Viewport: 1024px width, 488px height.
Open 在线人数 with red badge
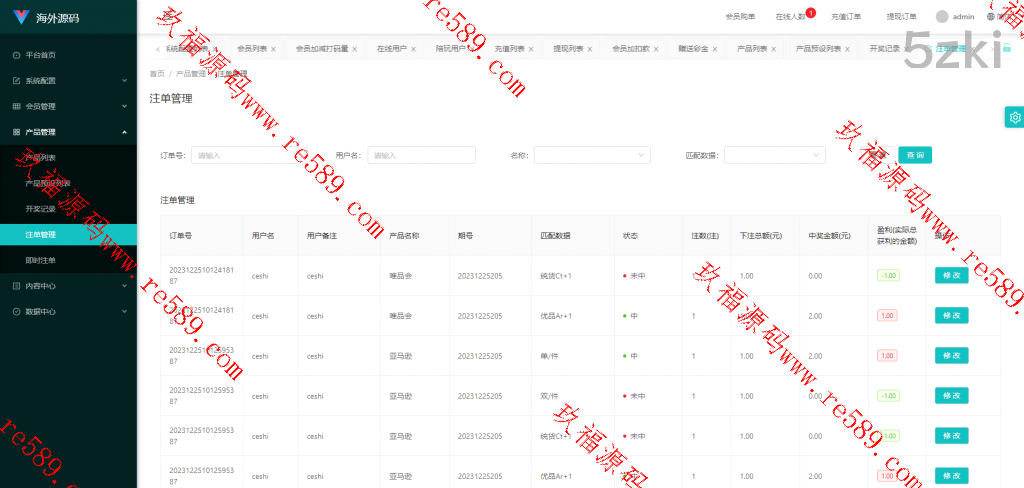791,17
